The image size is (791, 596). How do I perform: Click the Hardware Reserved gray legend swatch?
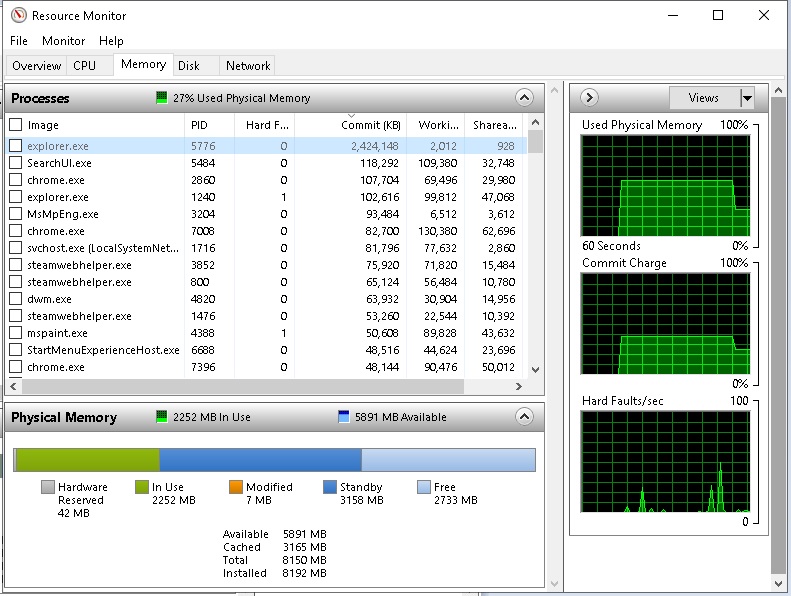tap(48, 487)
